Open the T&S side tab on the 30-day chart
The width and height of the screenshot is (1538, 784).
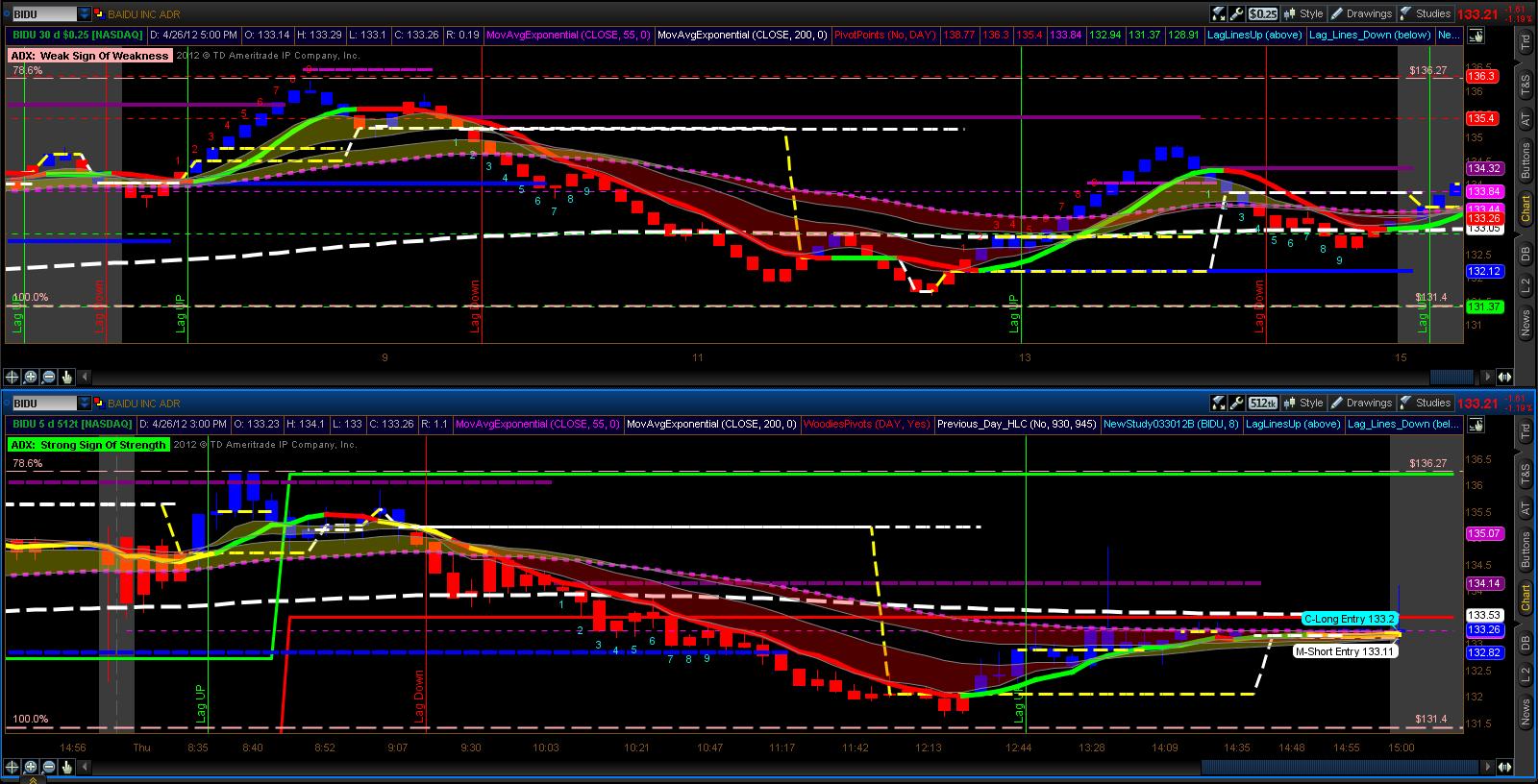1526,86
